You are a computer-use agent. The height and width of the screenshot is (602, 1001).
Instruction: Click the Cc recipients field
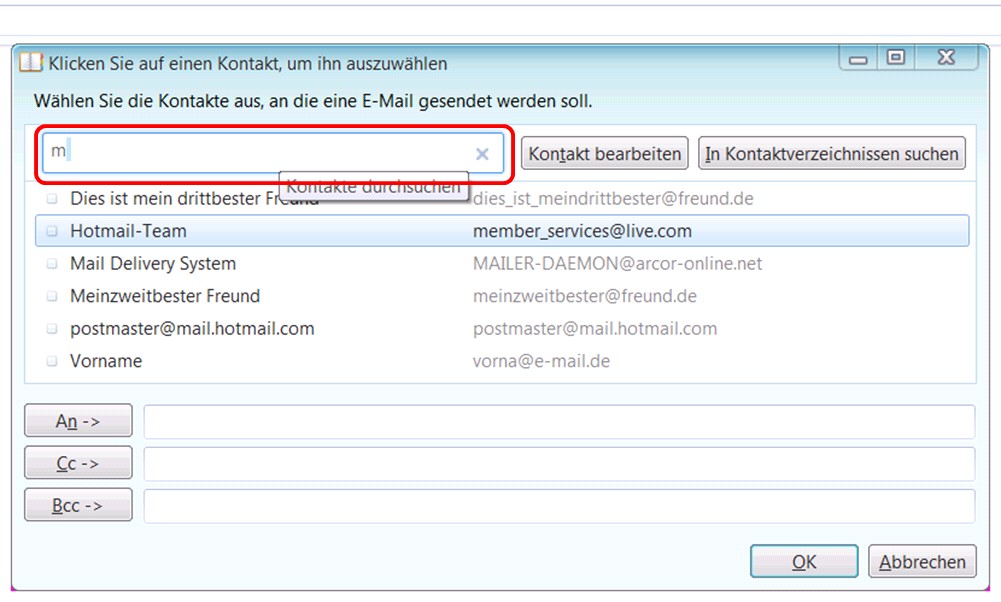[x=559, y=463]
